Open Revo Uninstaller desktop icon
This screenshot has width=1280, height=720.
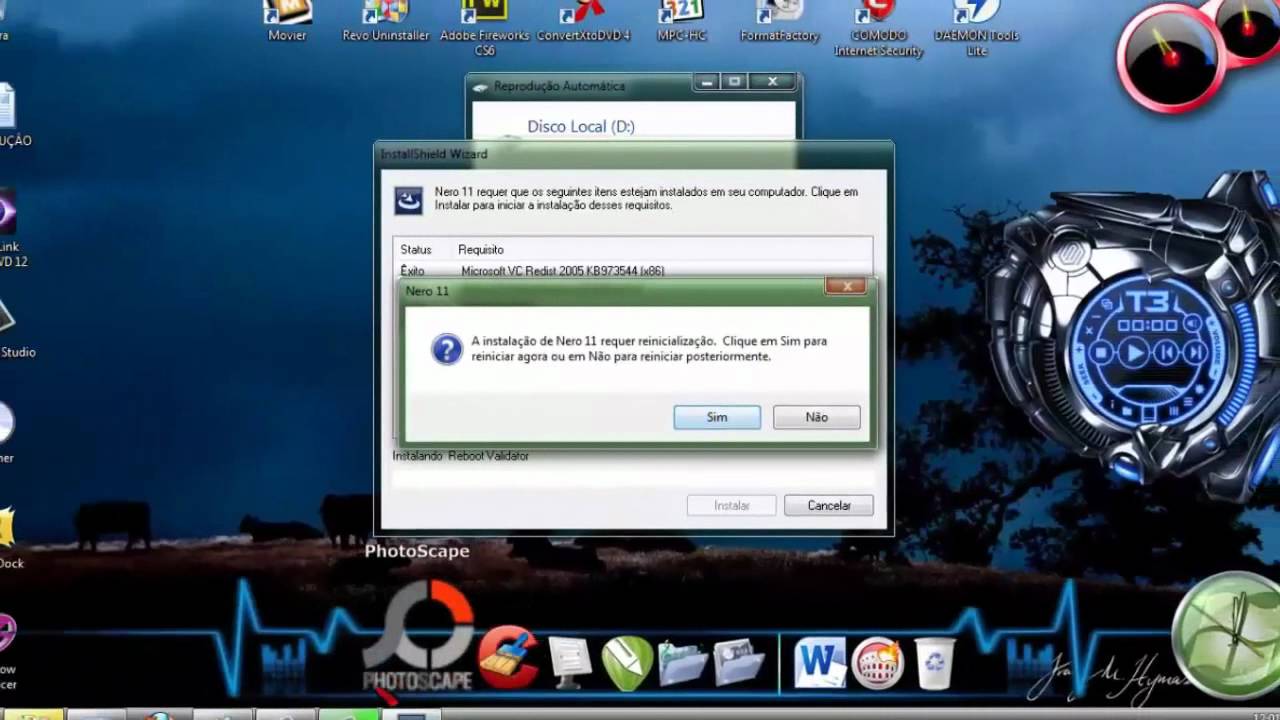click(x=386, y=21)
